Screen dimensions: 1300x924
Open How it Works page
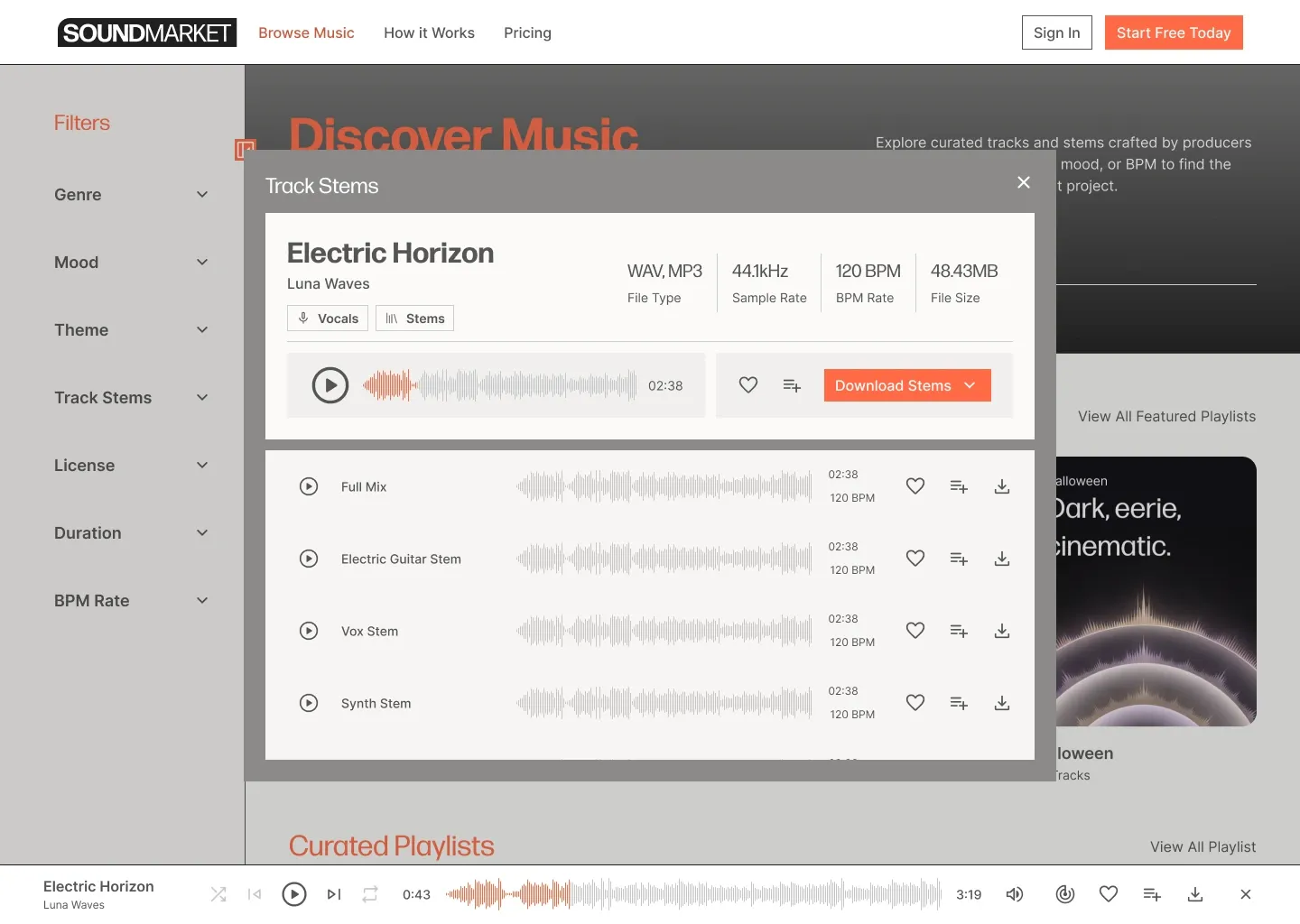[429, 32]
